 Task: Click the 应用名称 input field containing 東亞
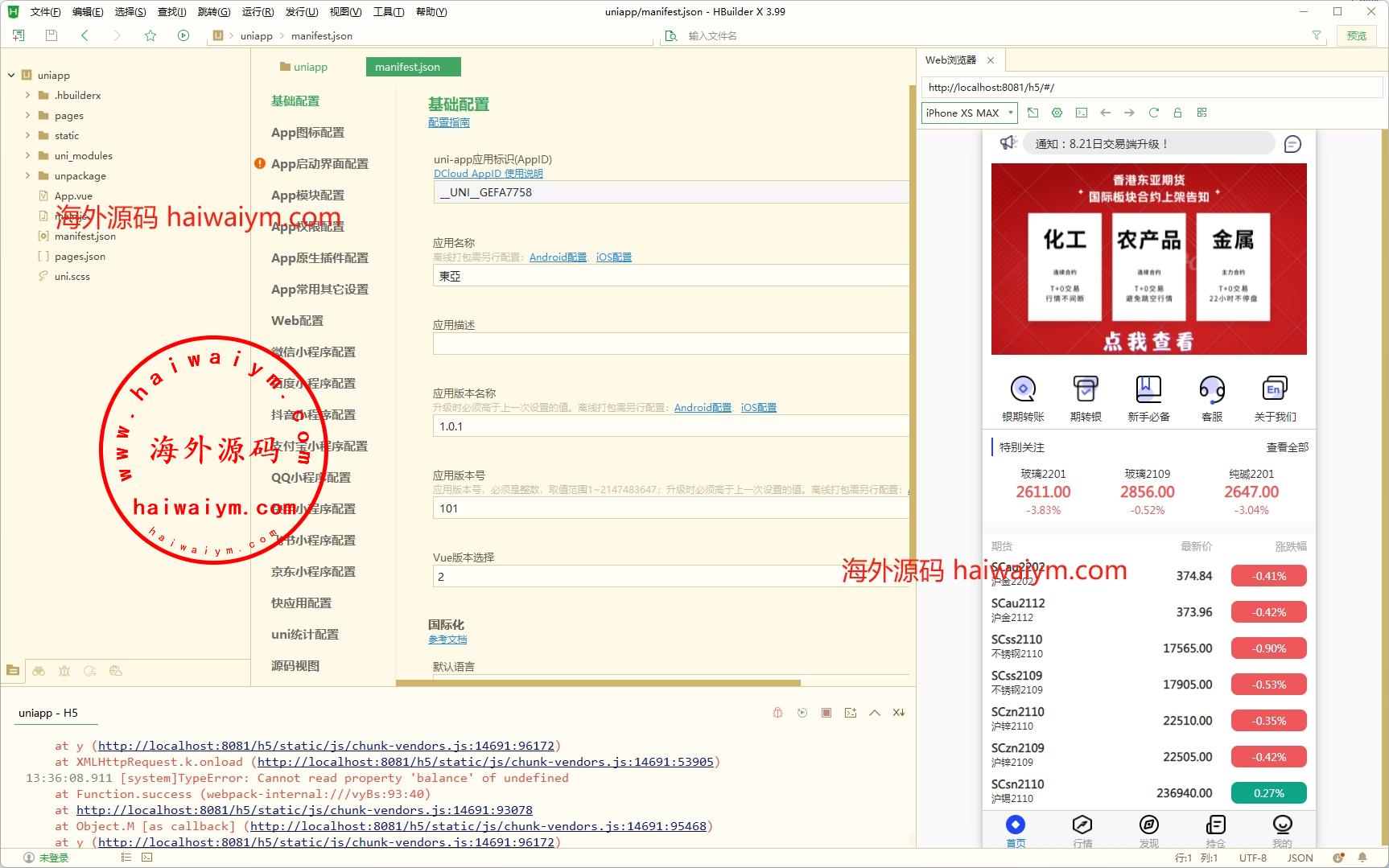[x=670, y=276]
